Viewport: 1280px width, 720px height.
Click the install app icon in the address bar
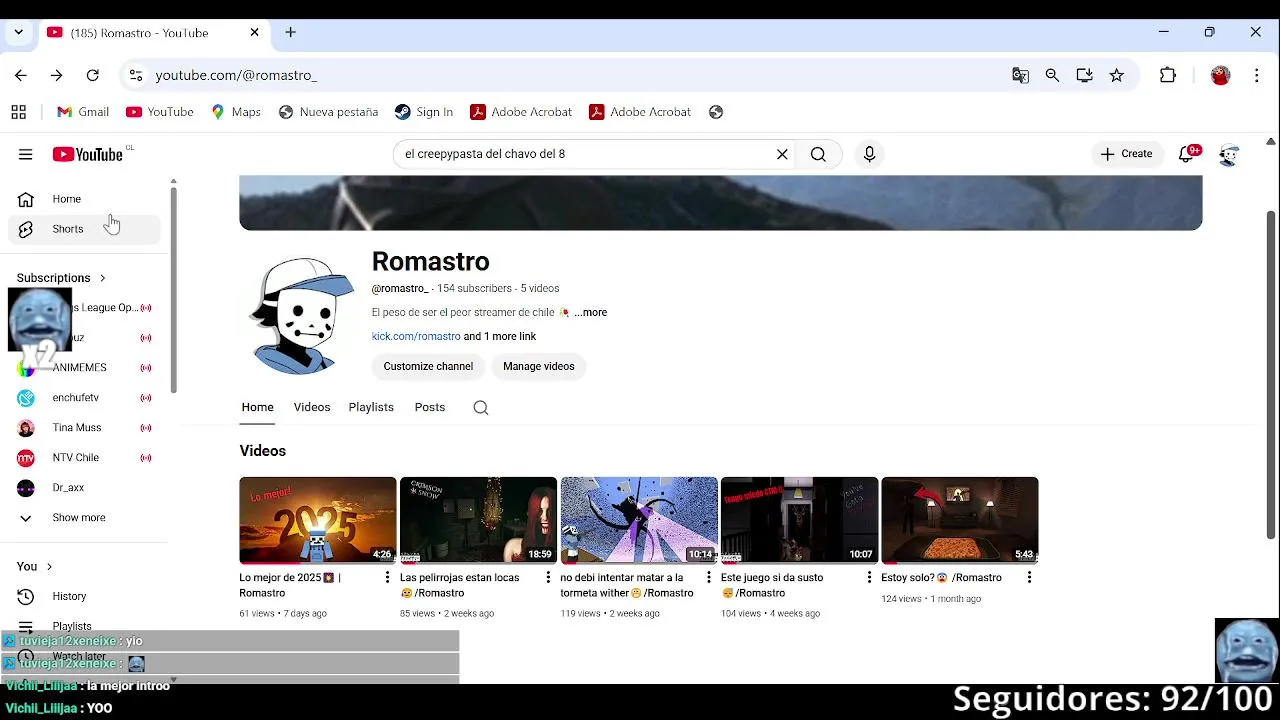point(1084,75)
